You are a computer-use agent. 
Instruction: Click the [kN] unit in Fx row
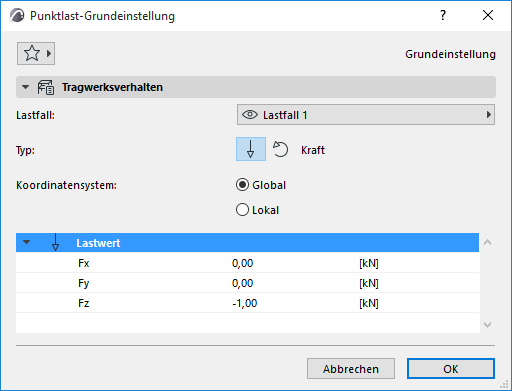point(369,263)
